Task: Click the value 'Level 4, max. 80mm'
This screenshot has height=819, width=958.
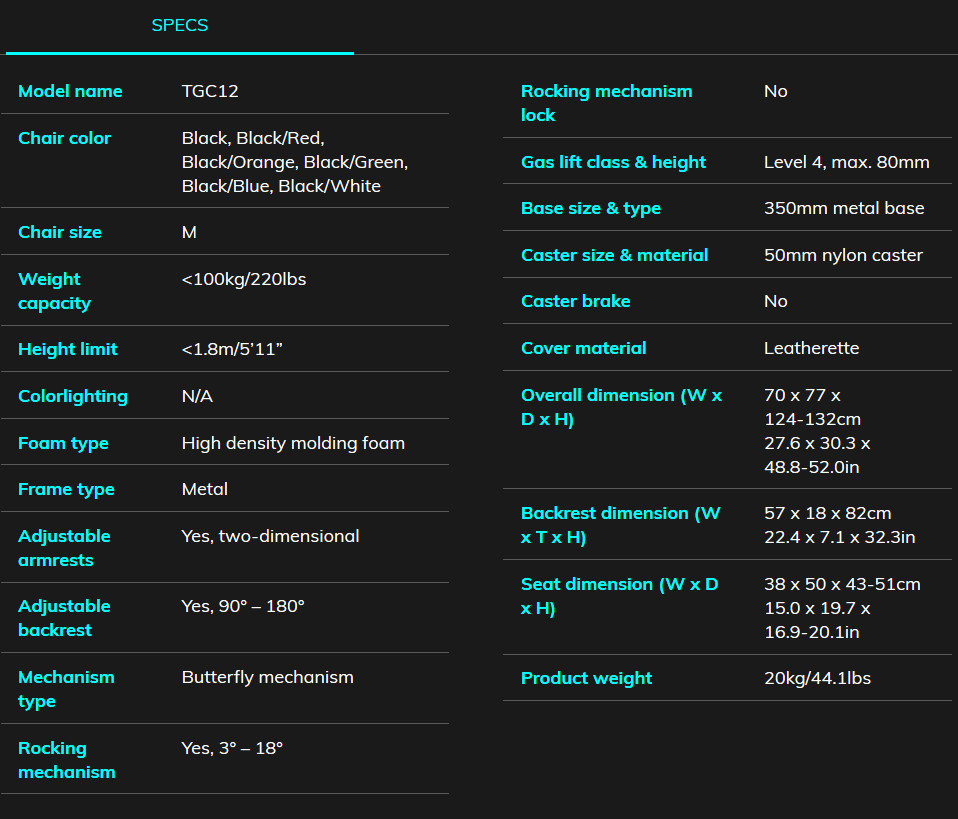Action: click(x=847, y=162)
